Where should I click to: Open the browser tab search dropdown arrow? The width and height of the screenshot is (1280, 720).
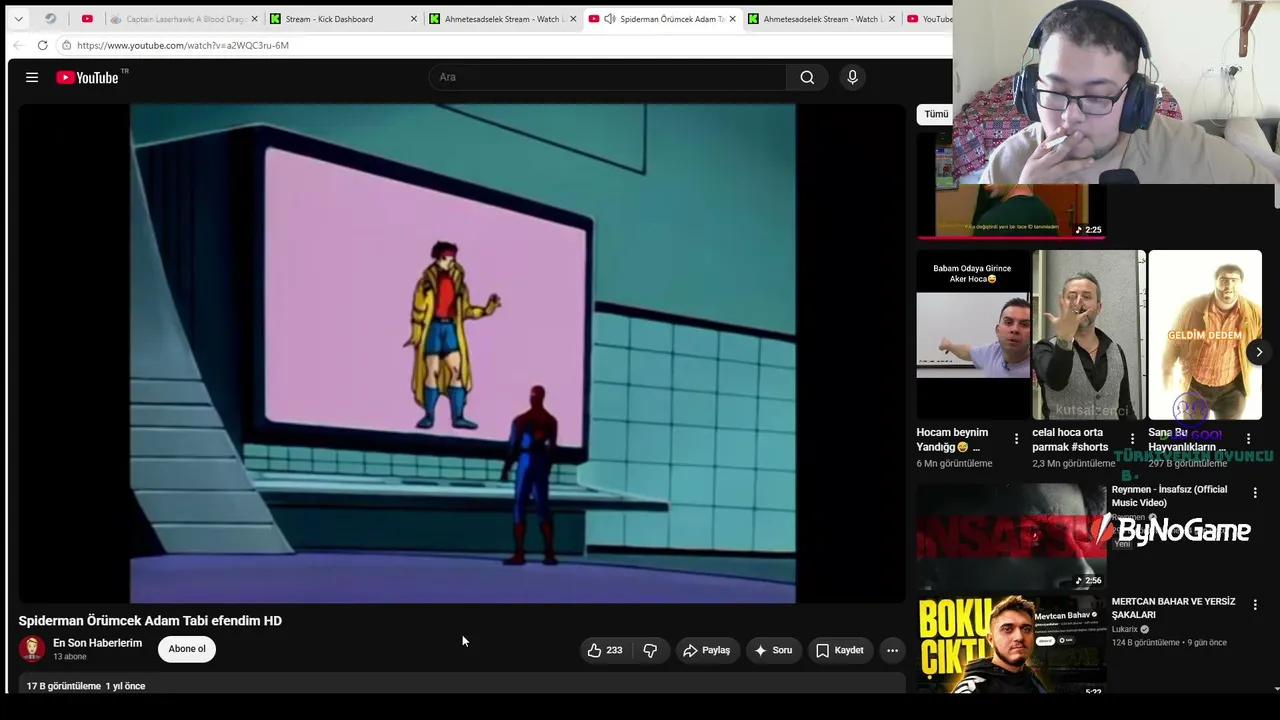[x=18, y=19]
